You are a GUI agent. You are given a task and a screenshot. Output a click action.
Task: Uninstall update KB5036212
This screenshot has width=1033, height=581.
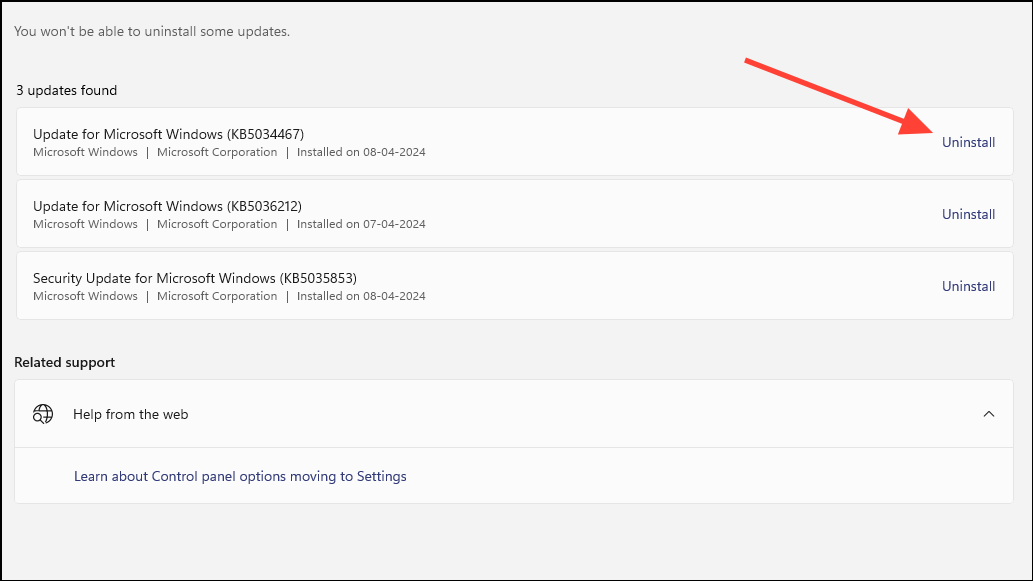[x=968, y=214]
